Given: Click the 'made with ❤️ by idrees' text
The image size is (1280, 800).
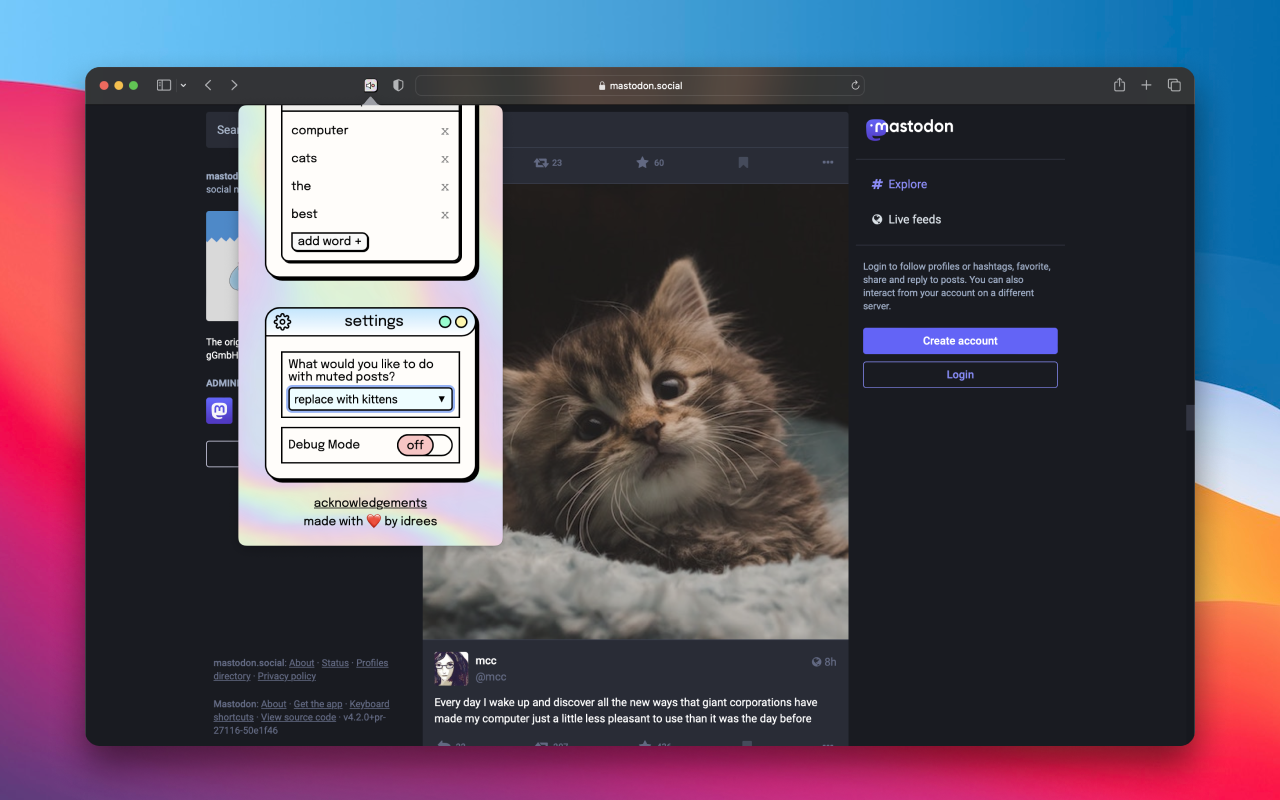Looking at the screenshot, I should tap(370, 521).
